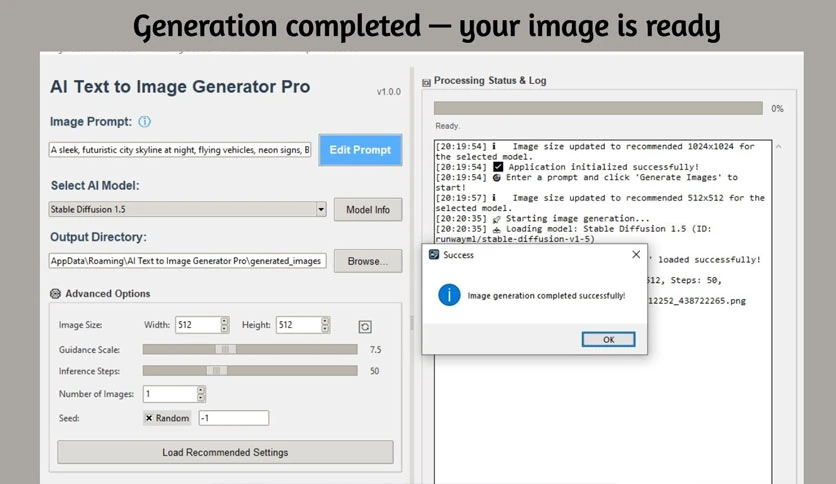This screenshot has width=836, height=484.
Task: Click the v1.0.0 version label
Action: click(389, 92)
